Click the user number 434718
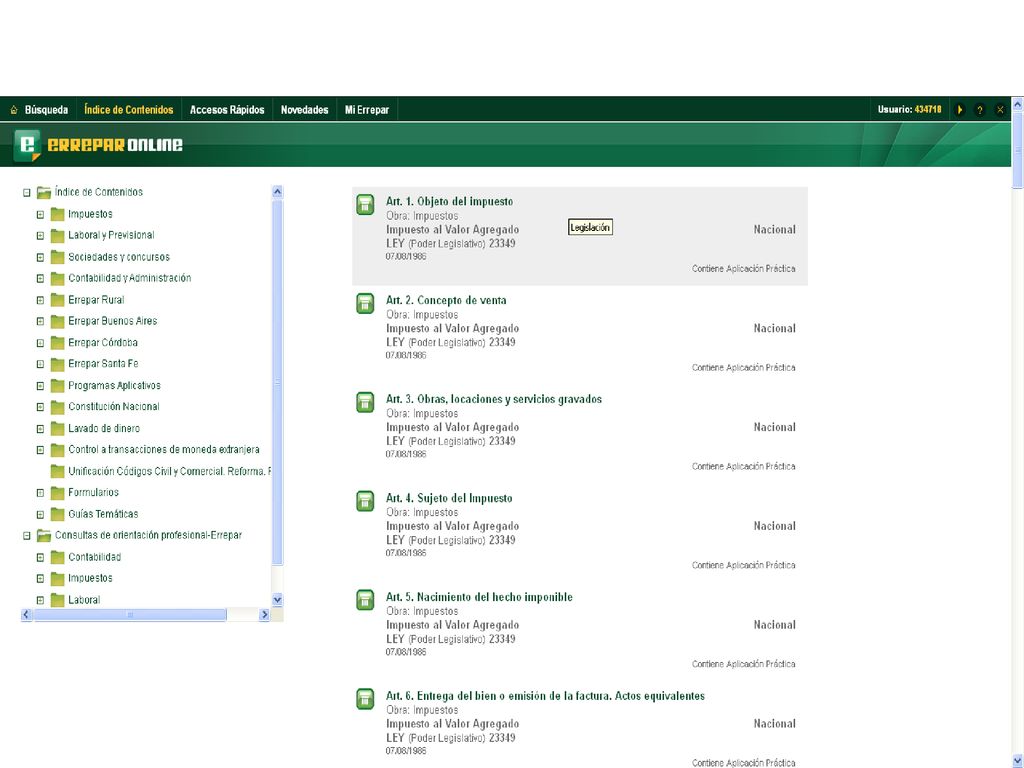 click(928, 110)
